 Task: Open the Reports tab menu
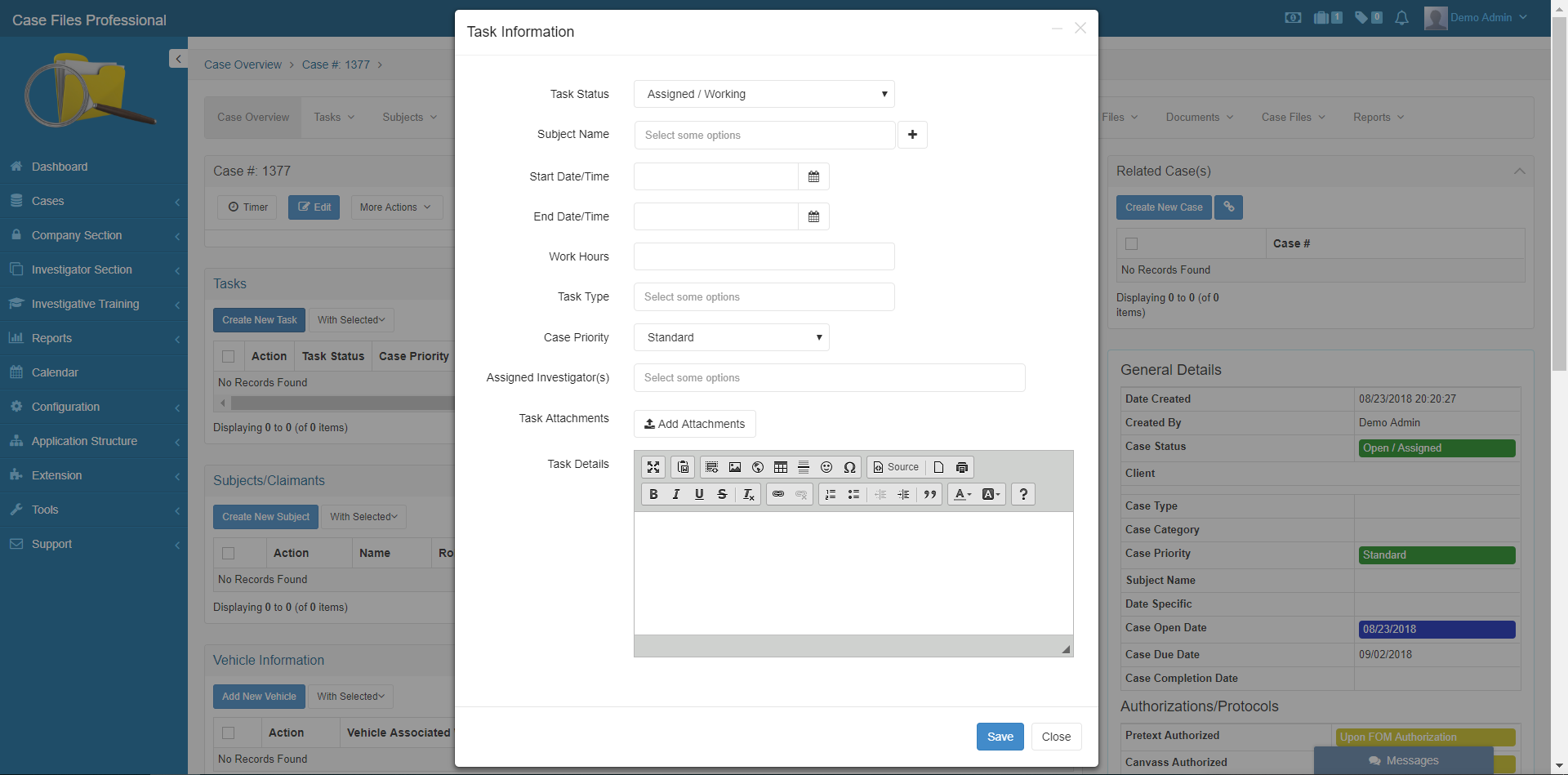click(1379, 118)
